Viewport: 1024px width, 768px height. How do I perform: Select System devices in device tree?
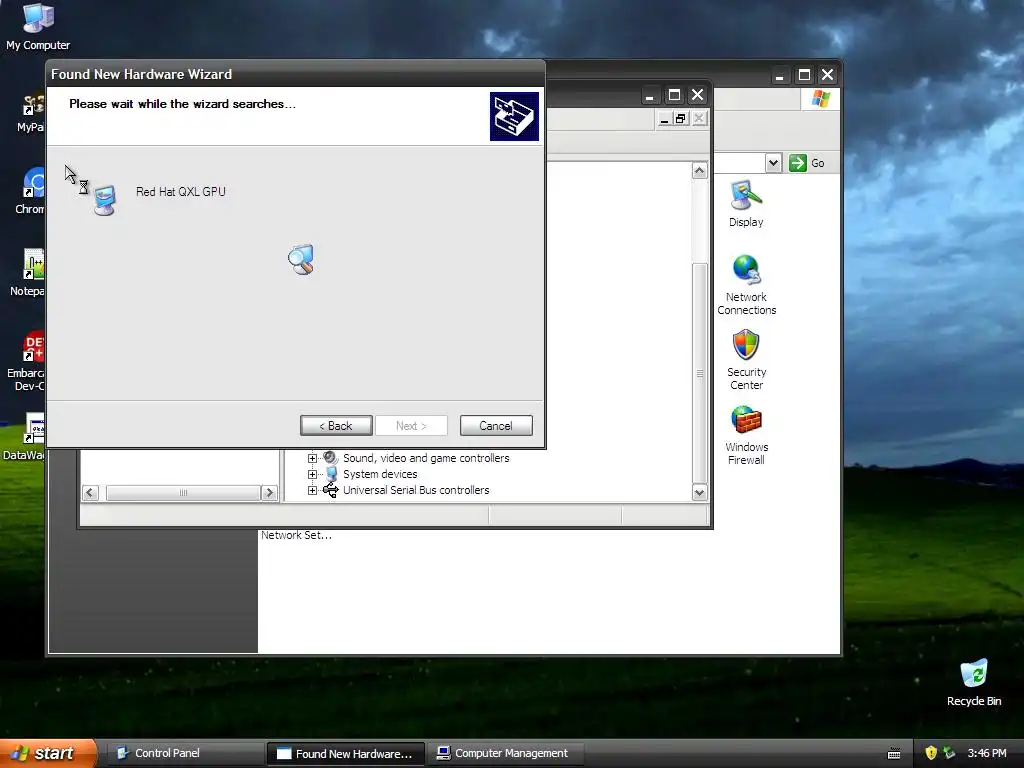[x=380, y=474]
